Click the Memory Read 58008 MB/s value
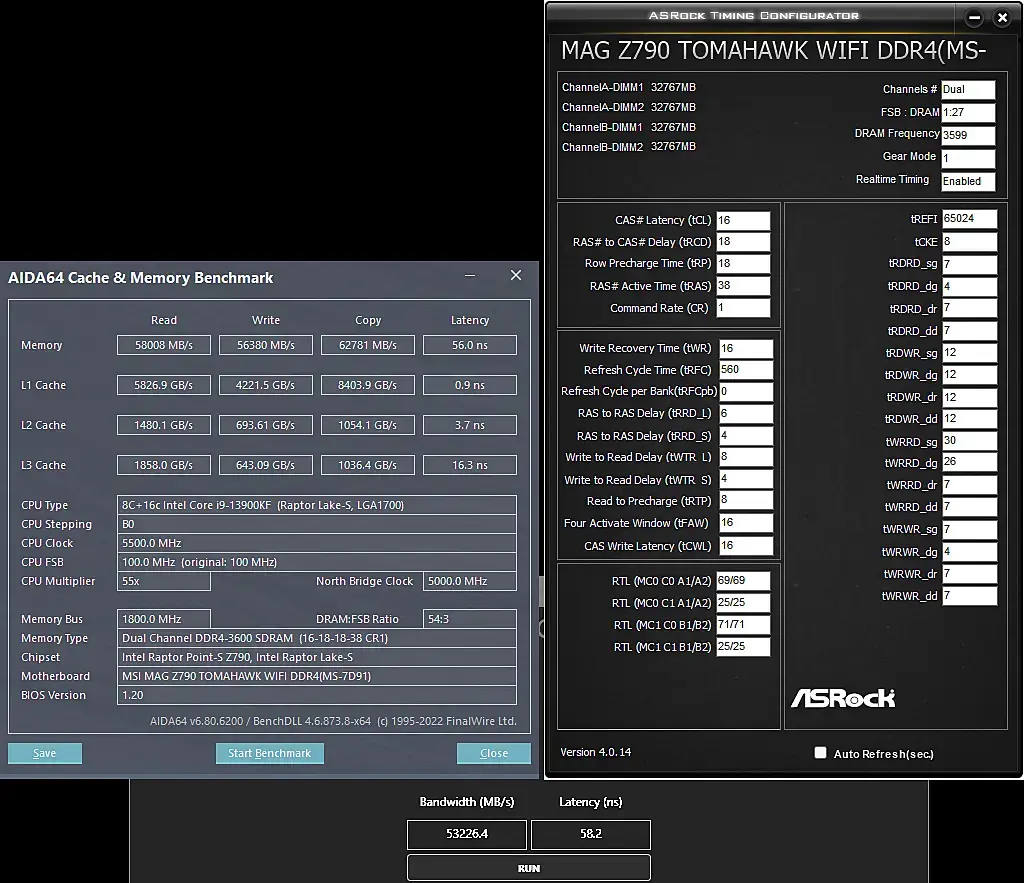 [164, 345]
